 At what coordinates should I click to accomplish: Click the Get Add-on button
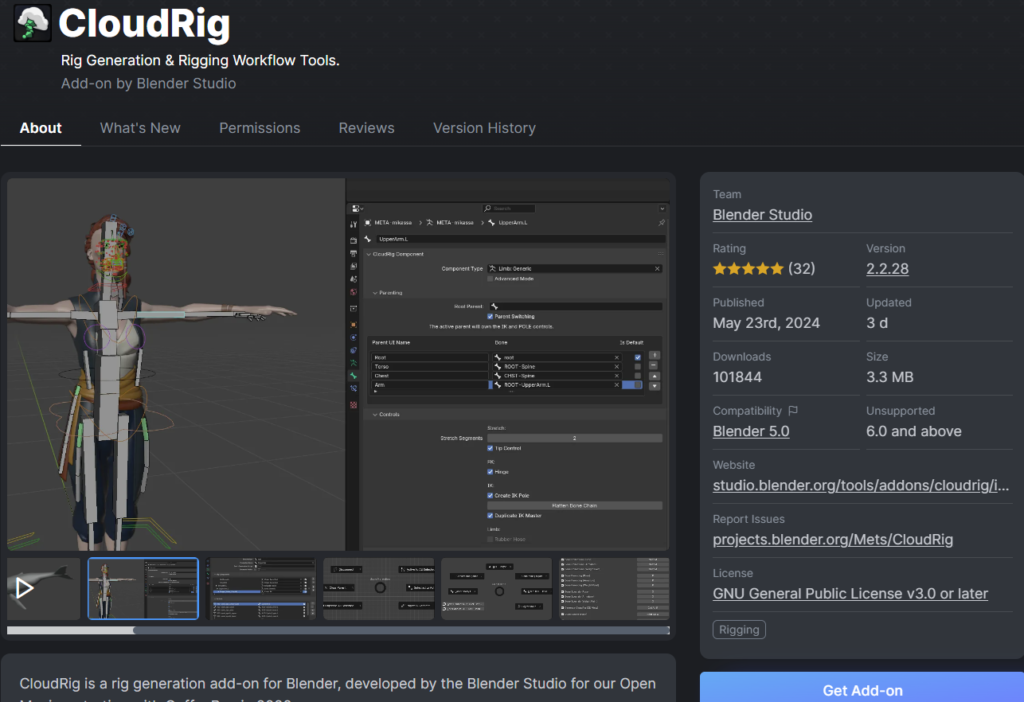pyautogui.click(x=862, y=689)
